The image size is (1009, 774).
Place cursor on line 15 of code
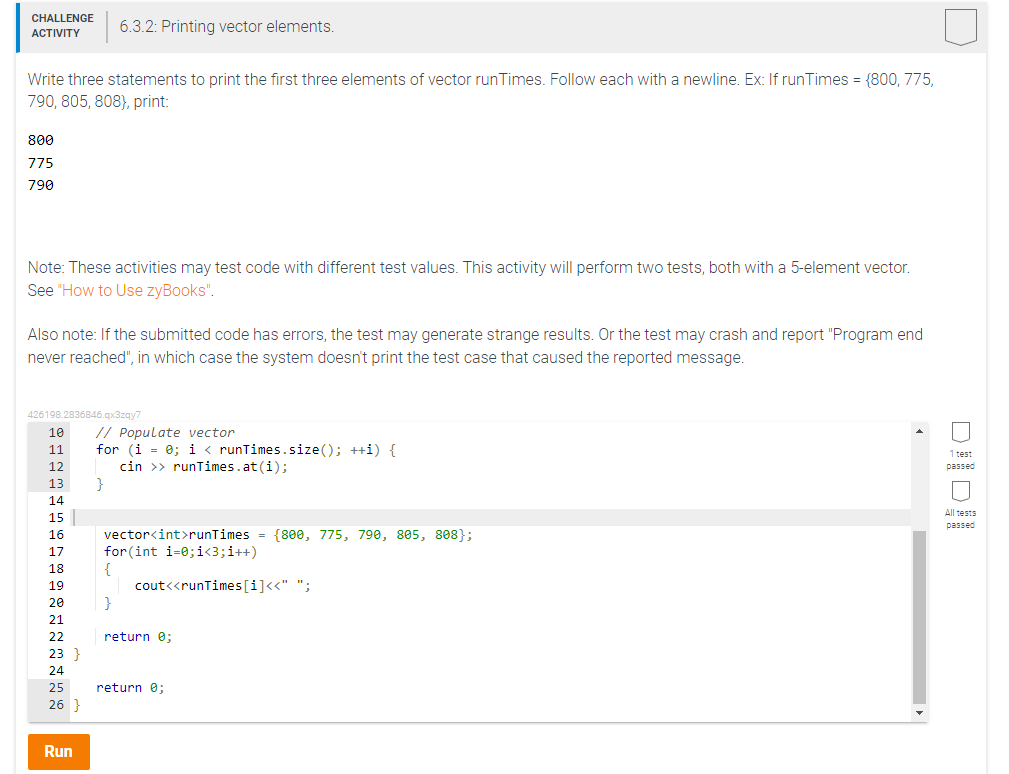200,517
